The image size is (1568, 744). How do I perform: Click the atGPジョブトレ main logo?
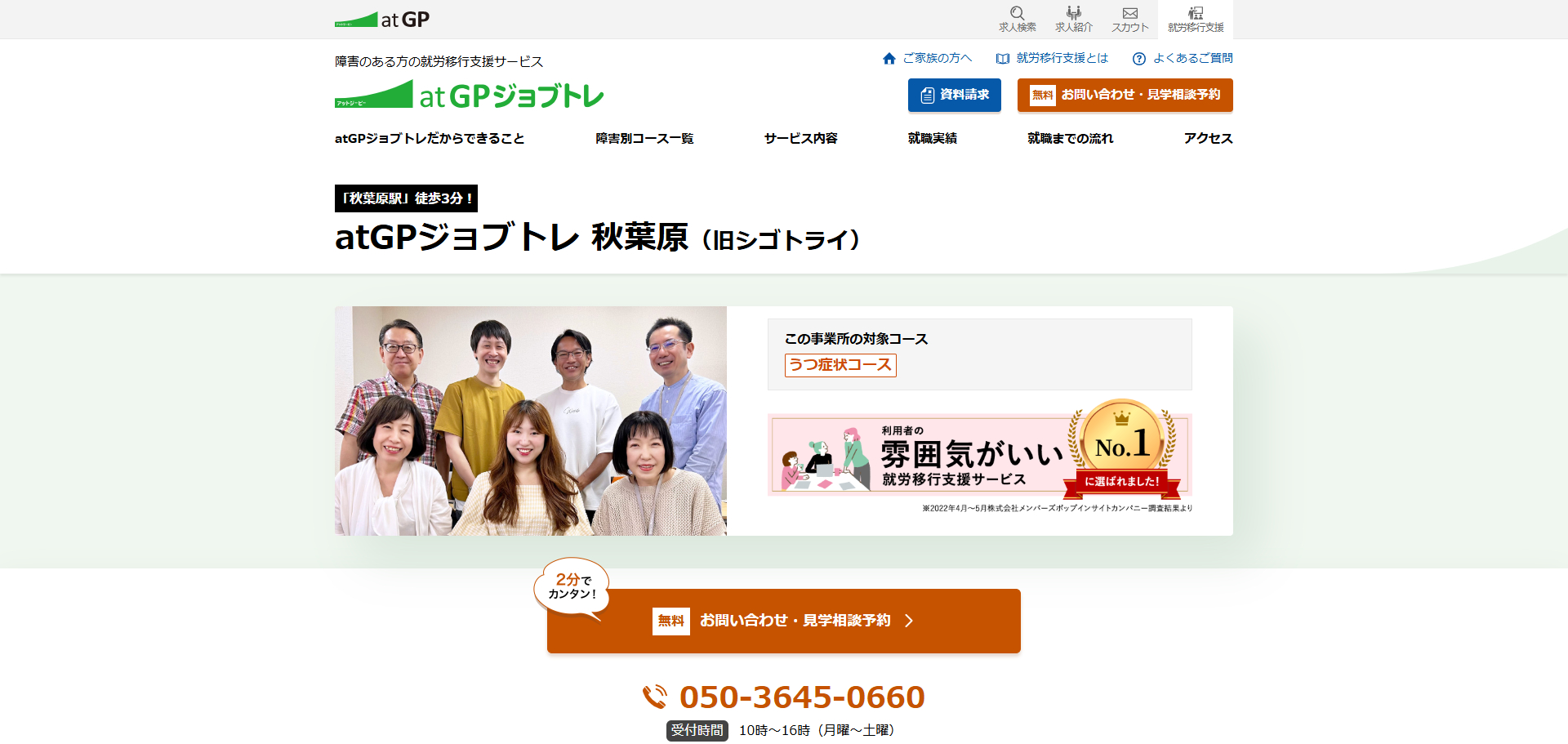coord(469,95)
